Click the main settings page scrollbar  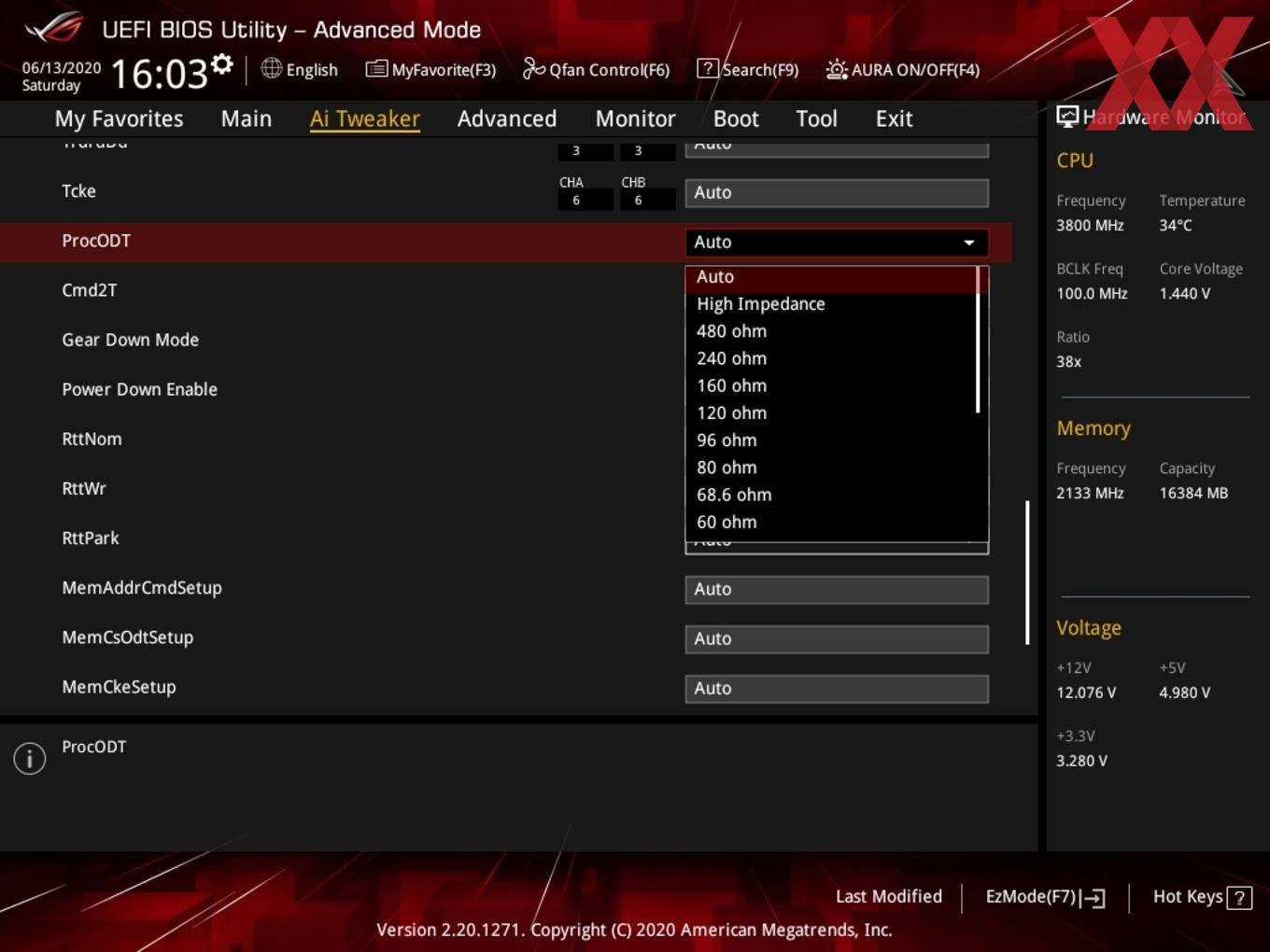[x=1027, y=572]
